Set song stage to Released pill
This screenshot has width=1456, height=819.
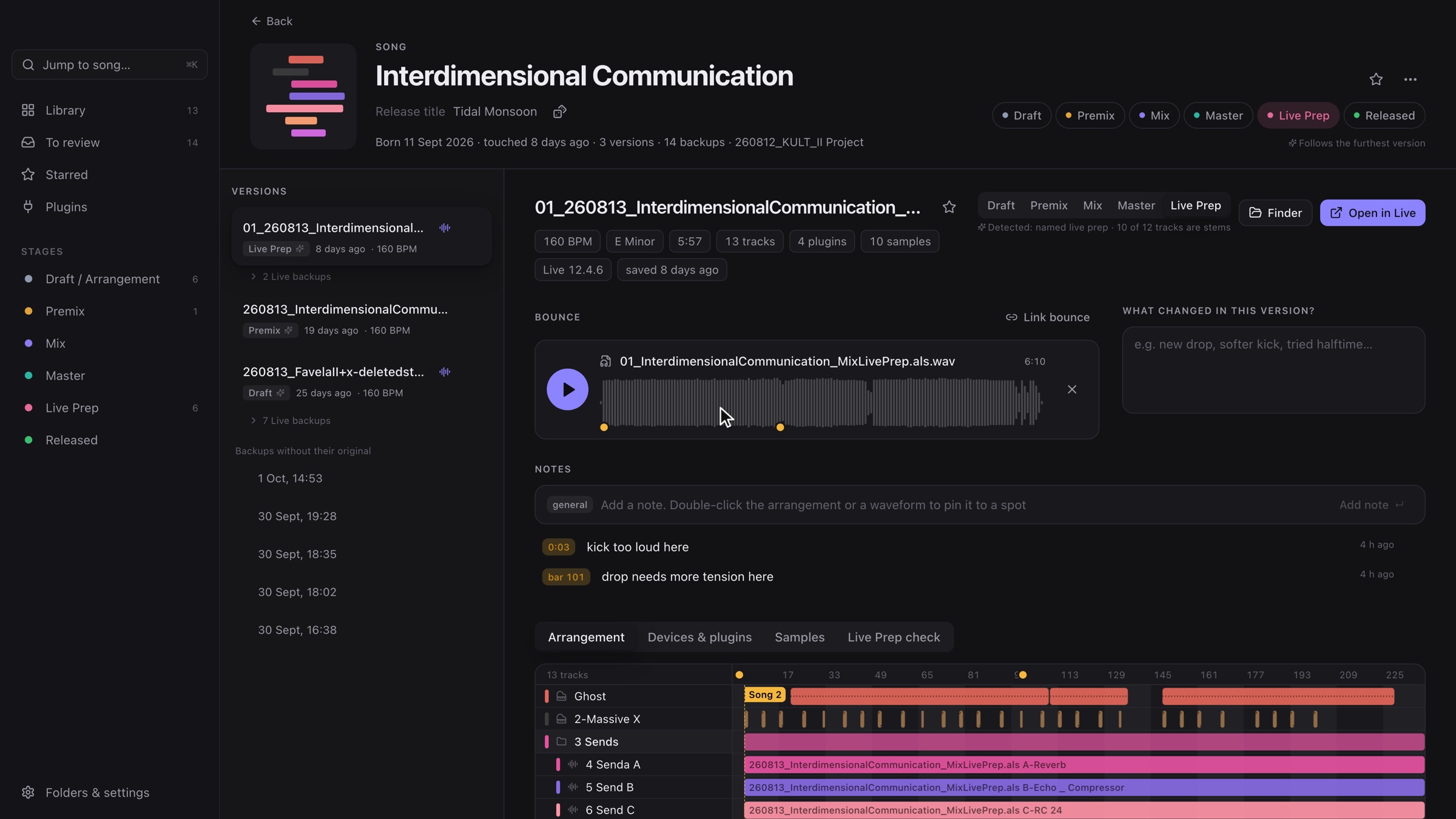click(1384, 115)
